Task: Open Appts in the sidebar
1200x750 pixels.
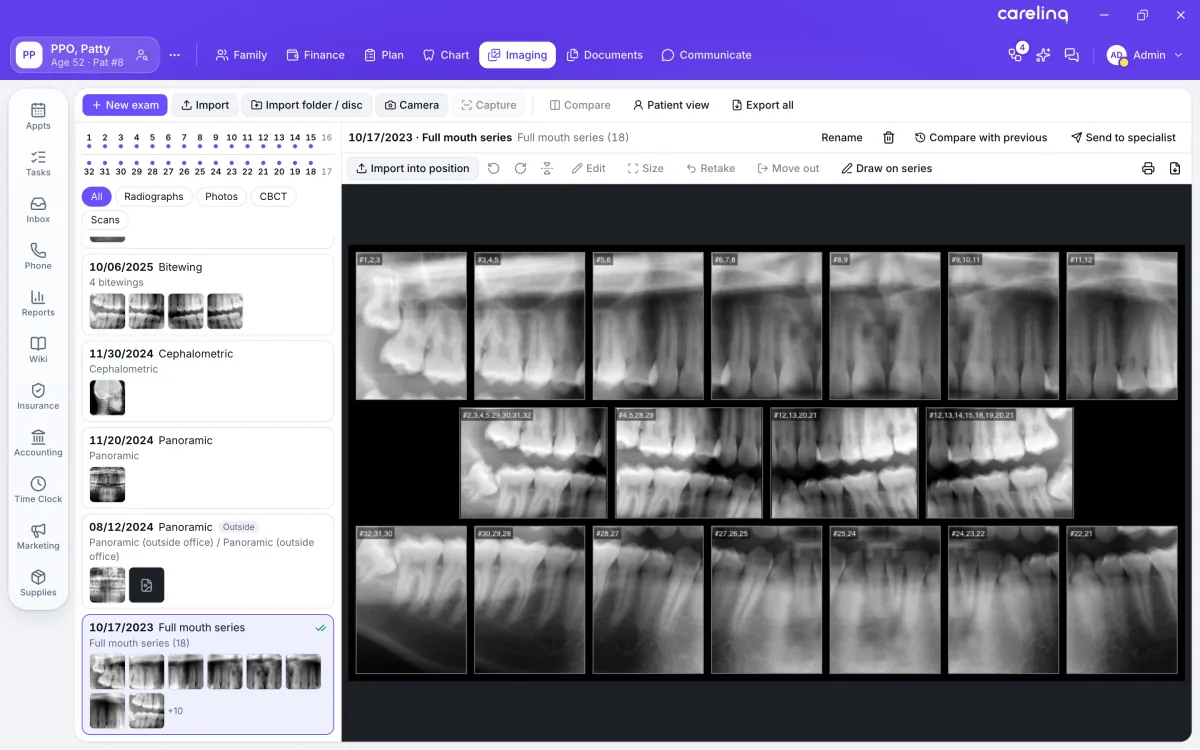Action: pos(38,116)
